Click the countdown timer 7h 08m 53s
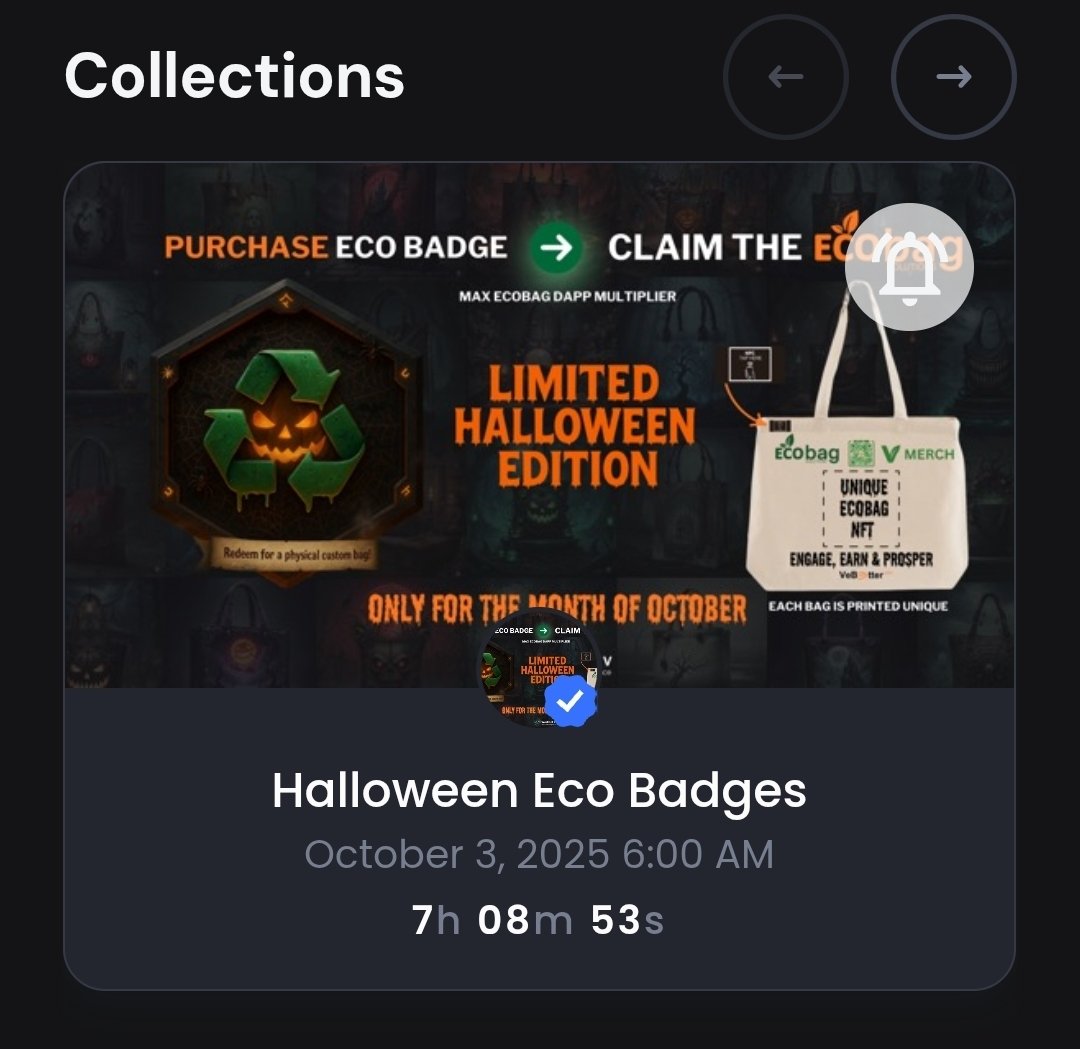The image size is (1080, 1049). point(539,919)
